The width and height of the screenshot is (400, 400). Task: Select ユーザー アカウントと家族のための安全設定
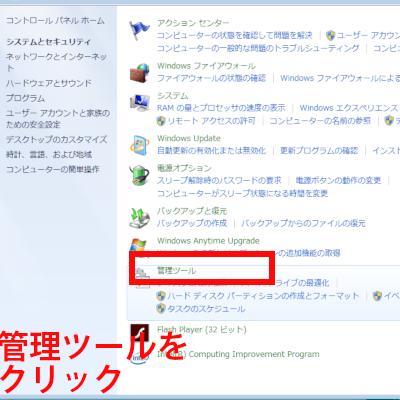point(58,119)
